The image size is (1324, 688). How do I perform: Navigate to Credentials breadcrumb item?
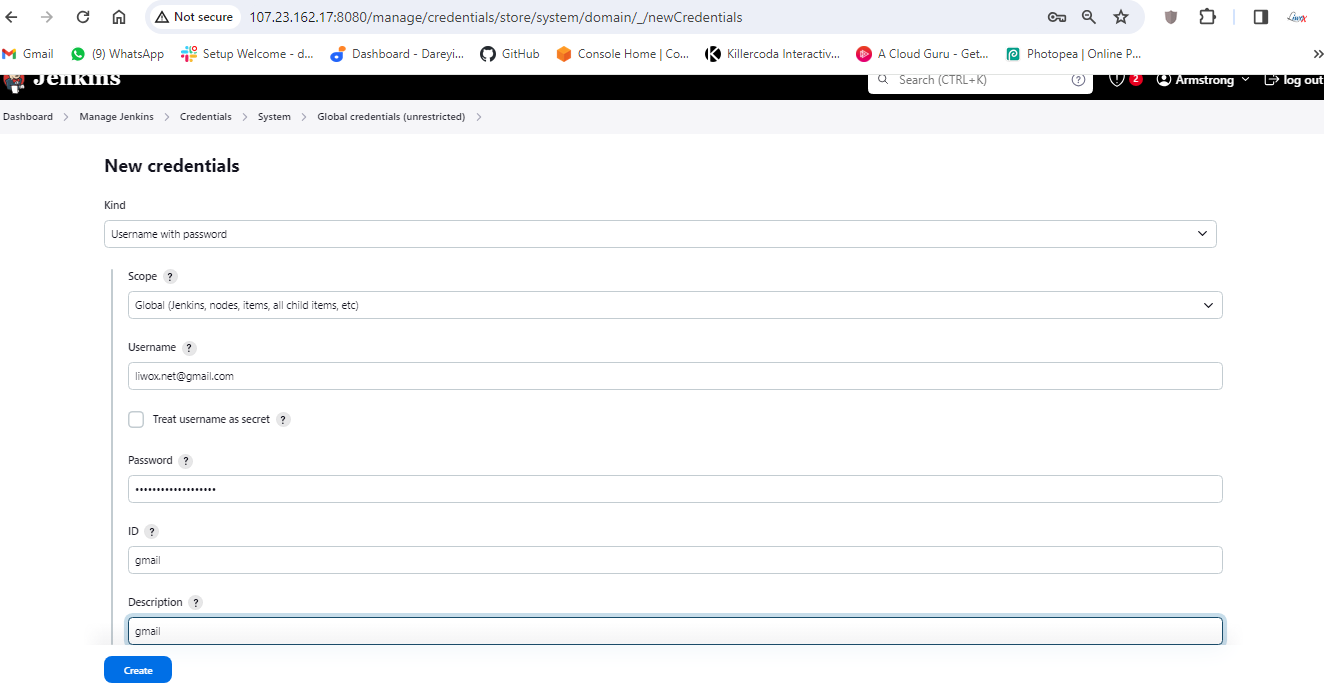click(206, 117)
